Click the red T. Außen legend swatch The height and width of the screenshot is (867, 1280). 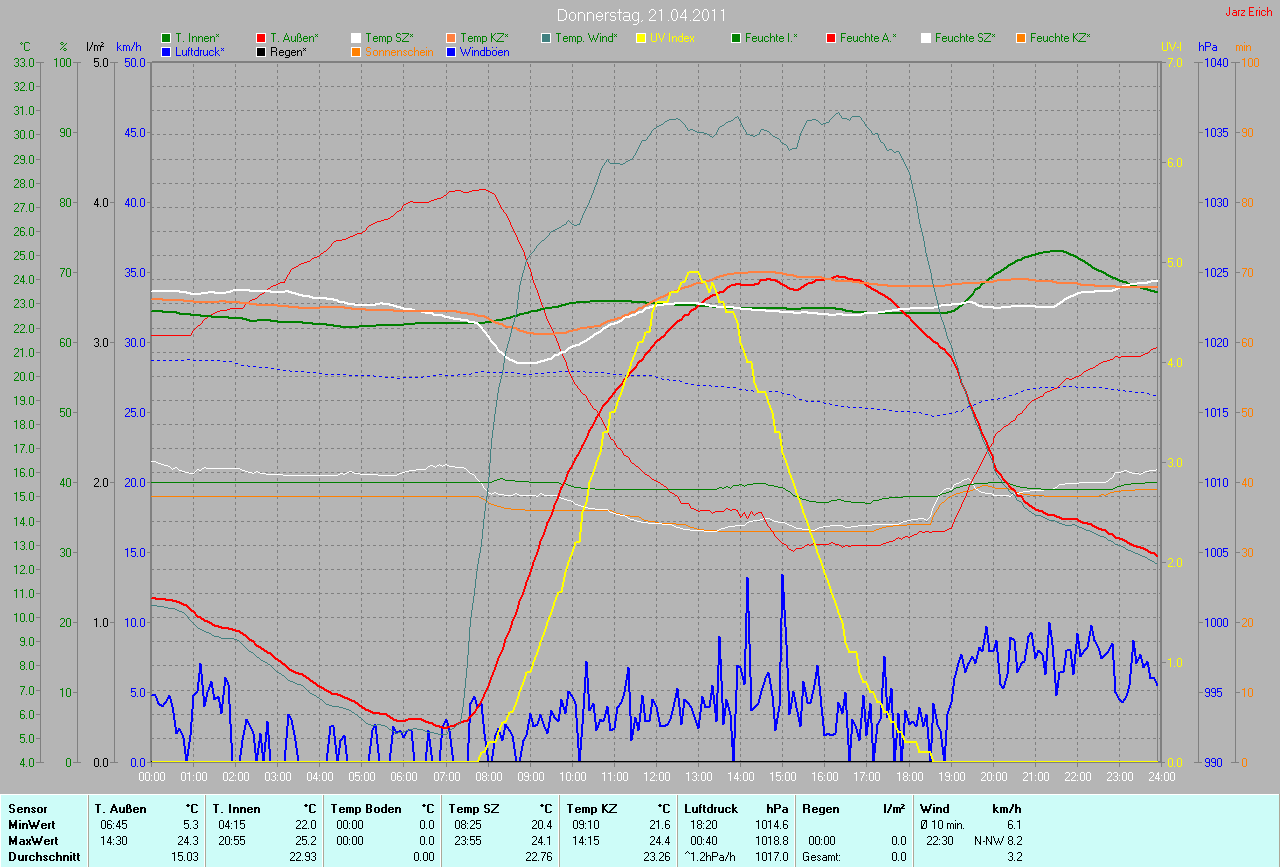(x=261, y=37)
